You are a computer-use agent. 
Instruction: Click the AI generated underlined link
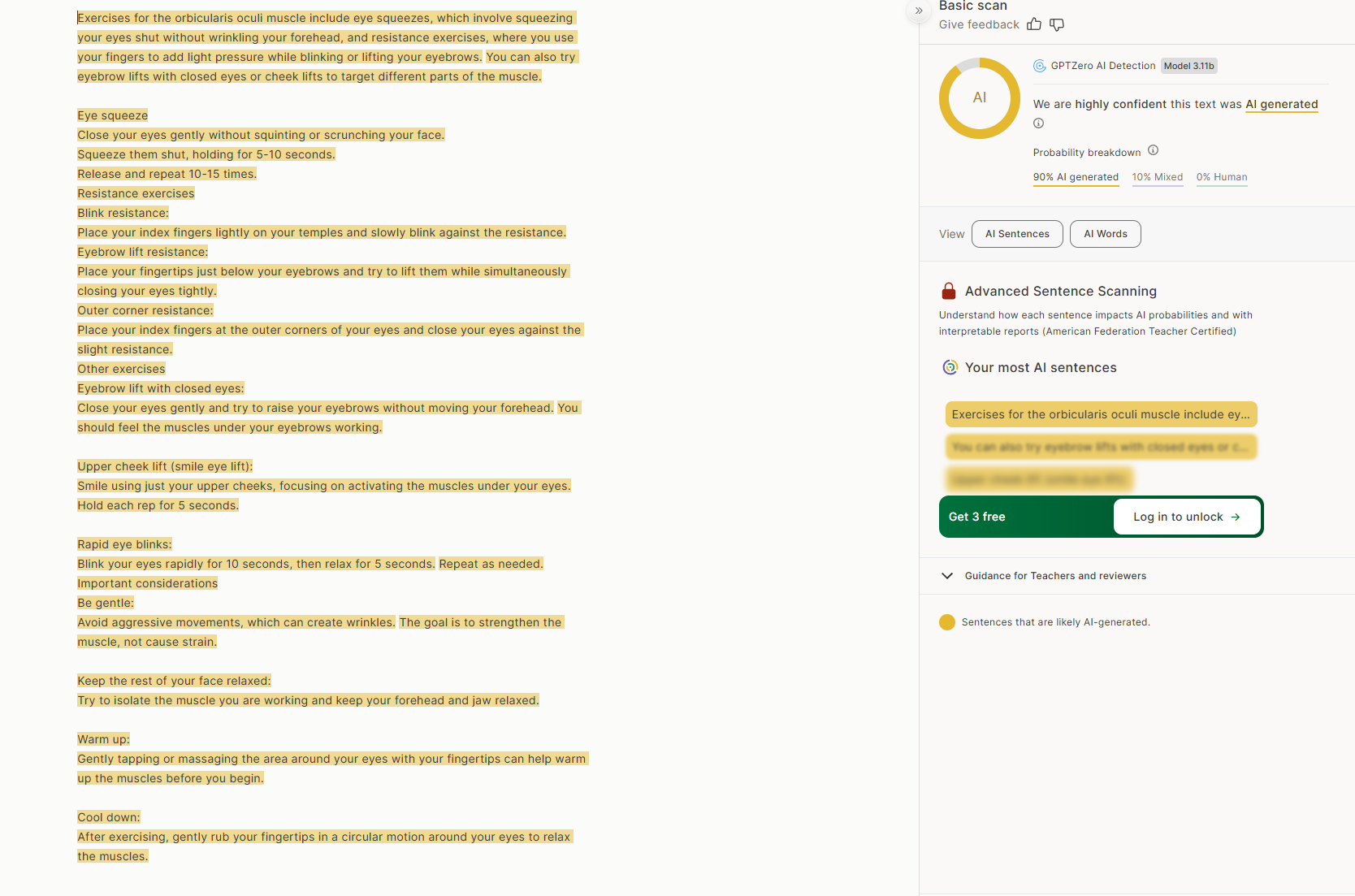point(1281,104)
